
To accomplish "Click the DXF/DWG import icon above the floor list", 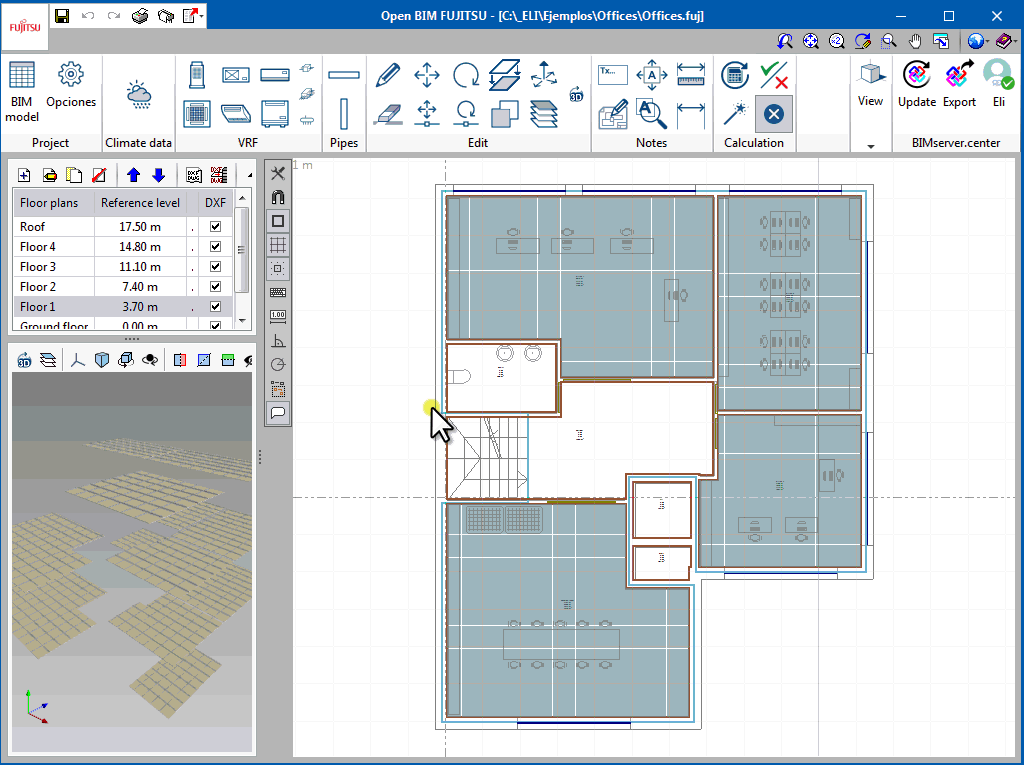I will (194, 175).
